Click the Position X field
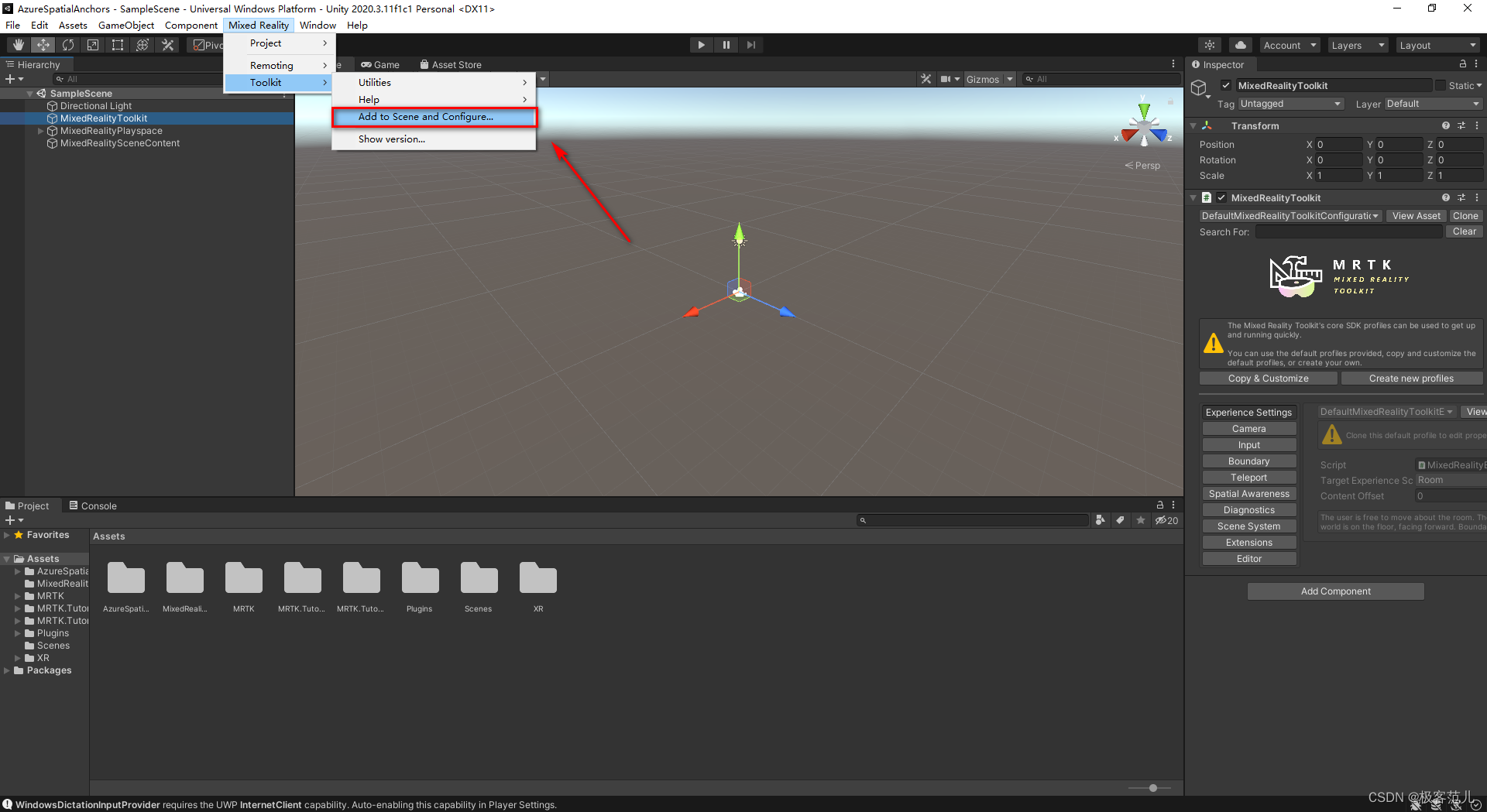The width and height of the screenshot is (1487, 812). click(1338, 145)
